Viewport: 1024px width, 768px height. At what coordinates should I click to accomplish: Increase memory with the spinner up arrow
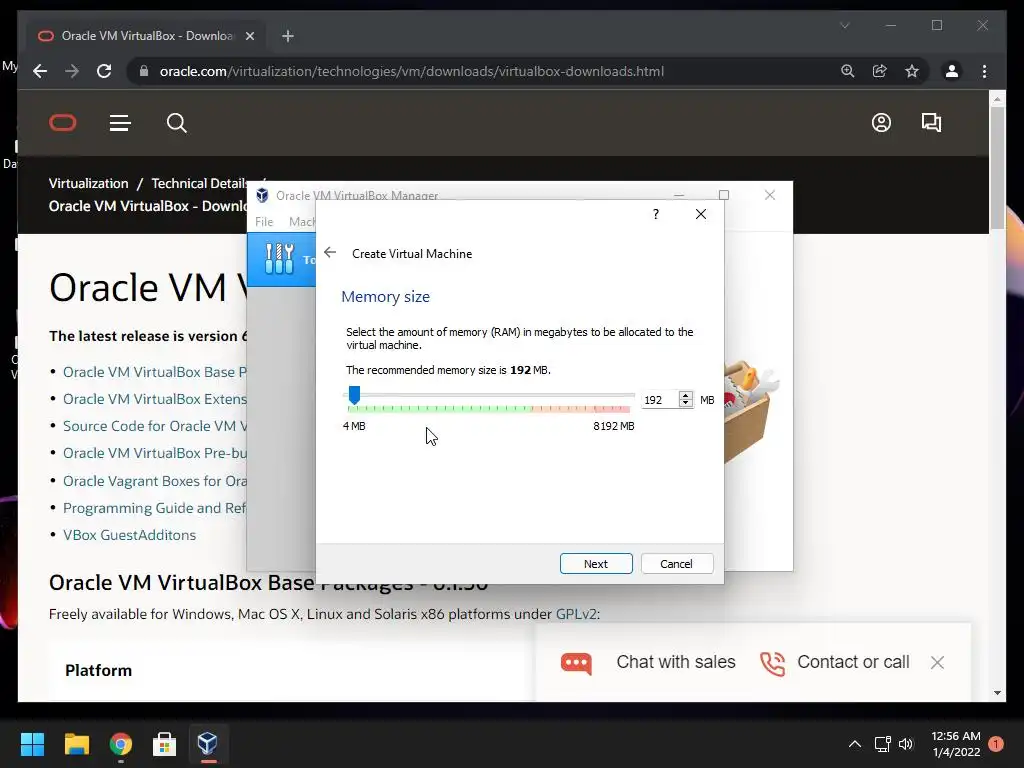[686, 396]
